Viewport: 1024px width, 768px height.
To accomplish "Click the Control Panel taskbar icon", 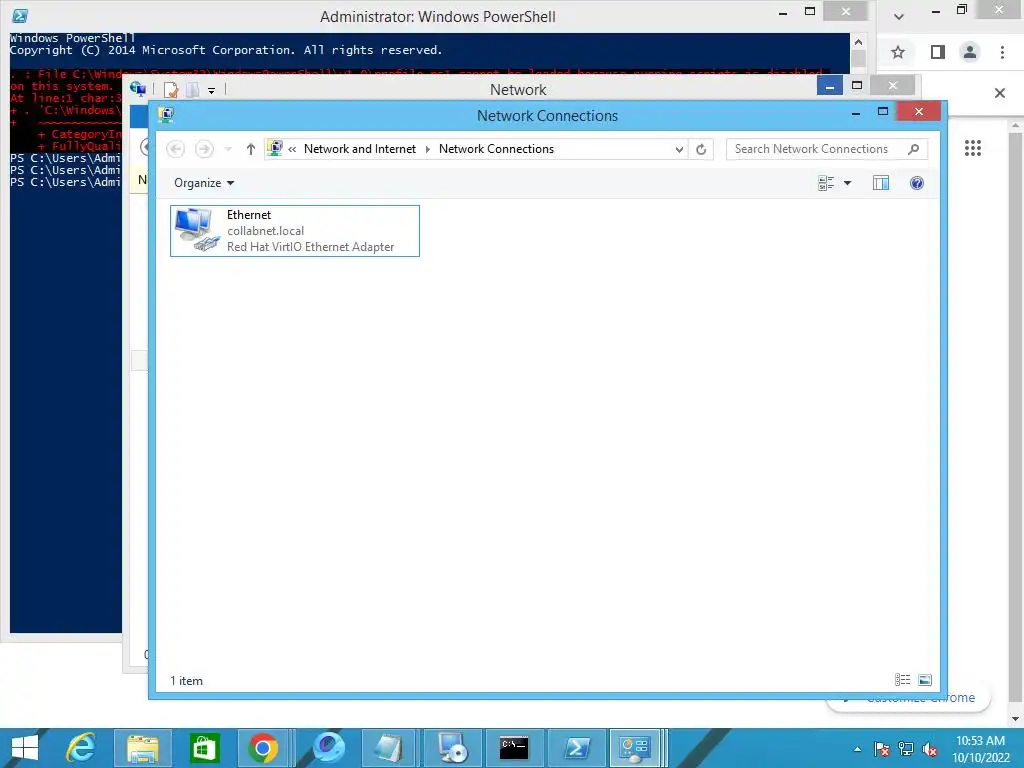I will tap(635, 748).
